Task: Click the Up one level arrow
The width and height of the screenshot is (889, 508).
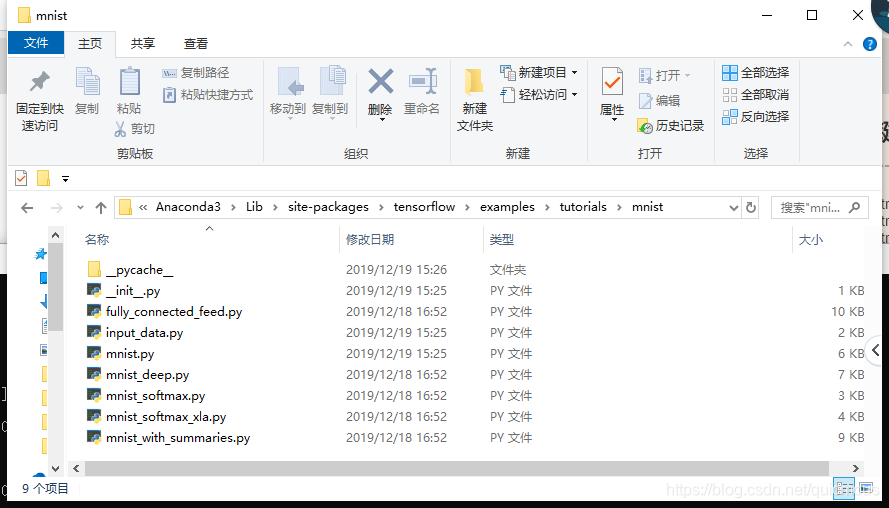Action: [x=101, y=208]
